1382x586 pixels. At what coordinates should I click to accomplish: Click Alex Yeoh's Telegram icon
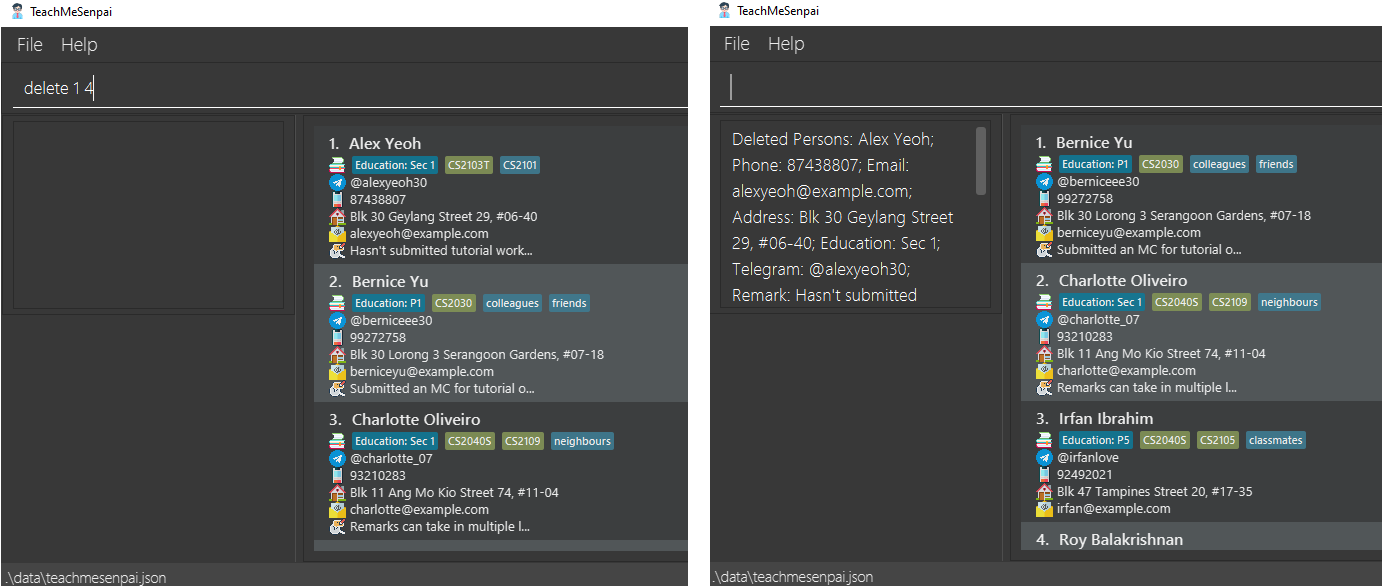click(x=337, y=183)
